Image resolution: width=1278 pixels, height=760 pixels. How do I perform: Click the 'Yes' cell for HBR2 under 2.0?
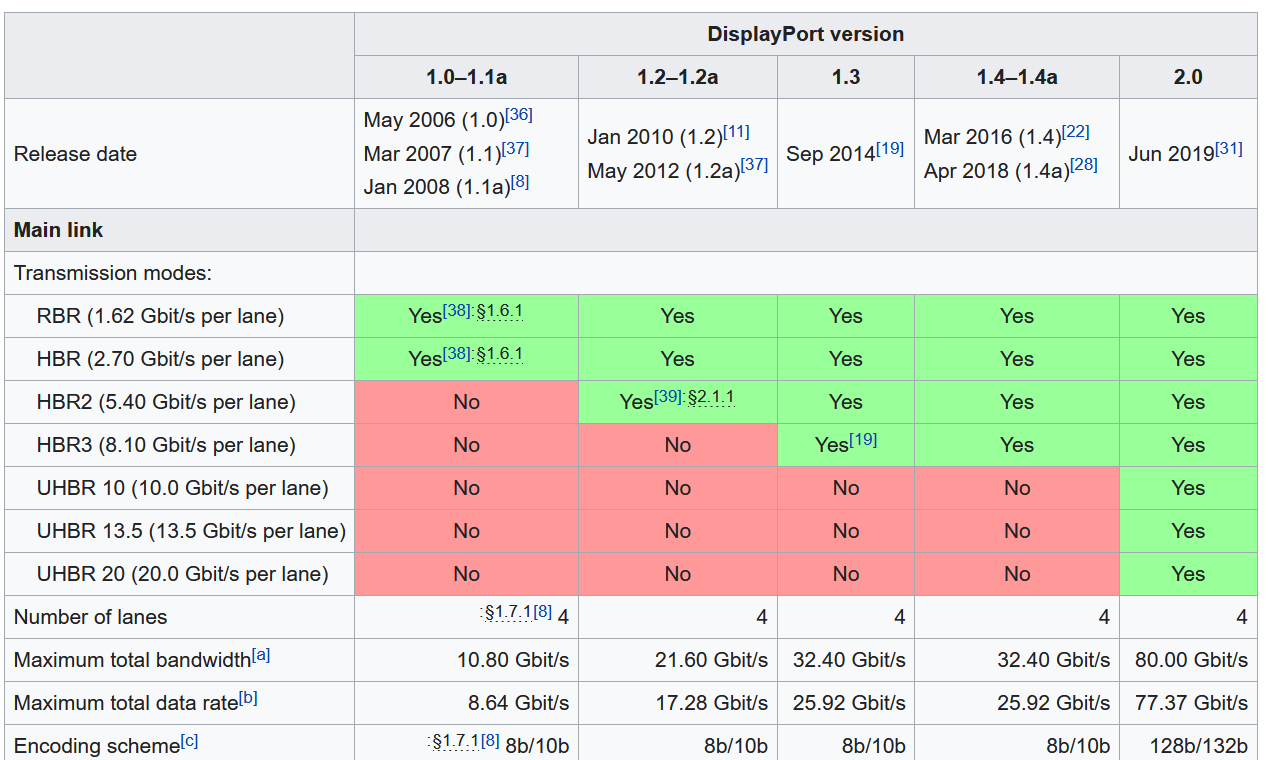tap(1188, 402)
